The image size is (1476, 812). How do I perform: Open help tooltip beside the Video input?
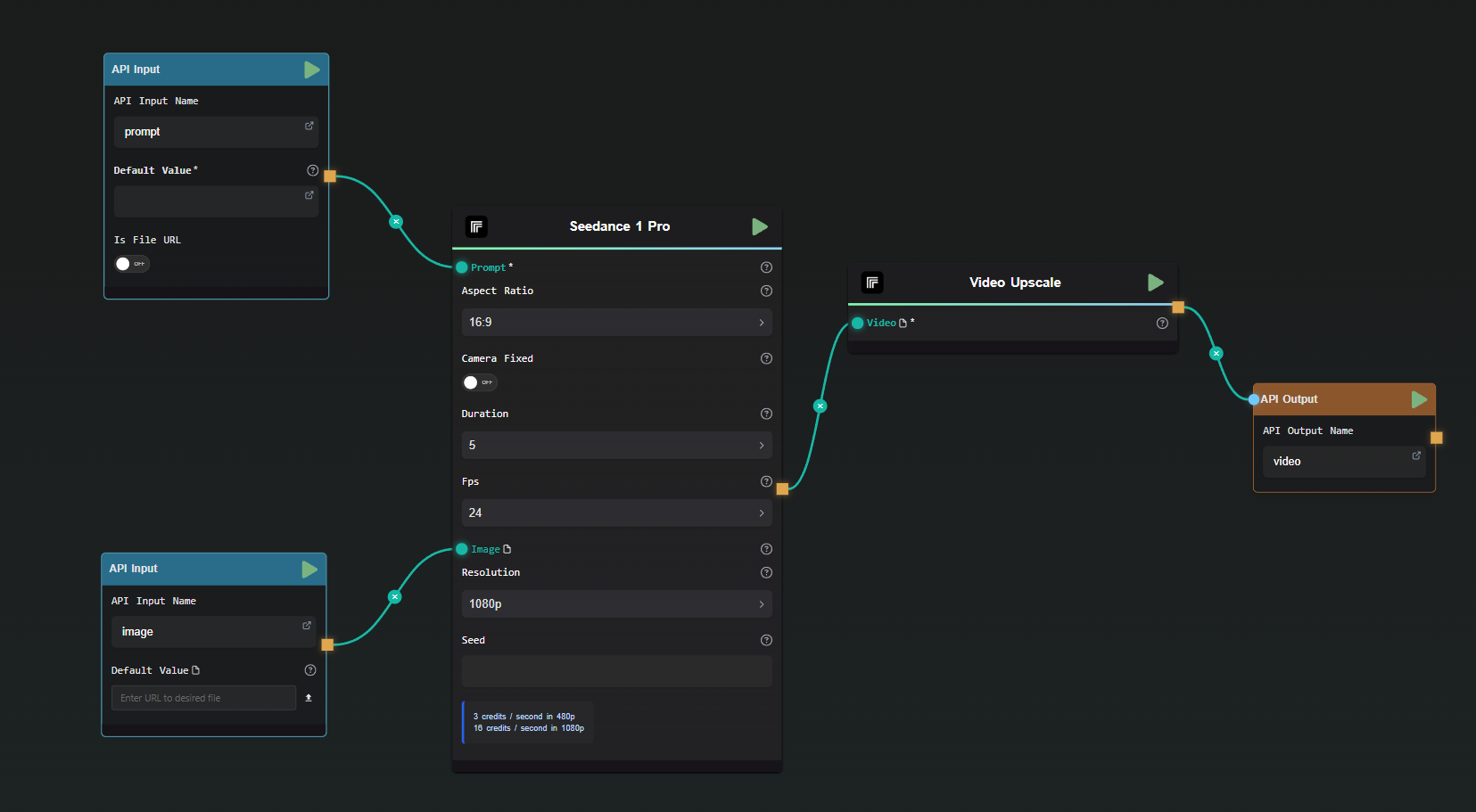1162,324
